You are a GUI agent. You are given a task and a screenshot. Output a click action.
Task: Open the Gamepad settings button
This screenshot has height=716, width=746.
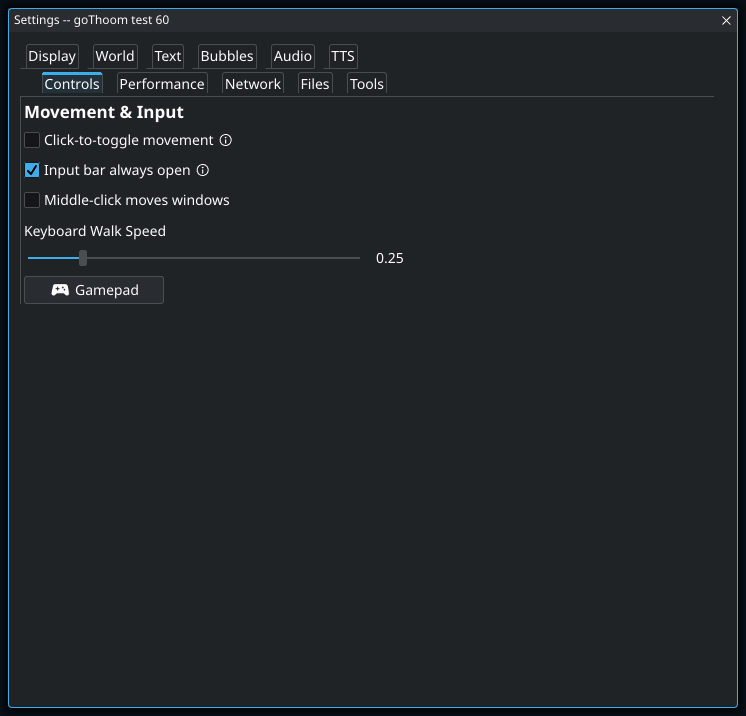tap(94, 290)
